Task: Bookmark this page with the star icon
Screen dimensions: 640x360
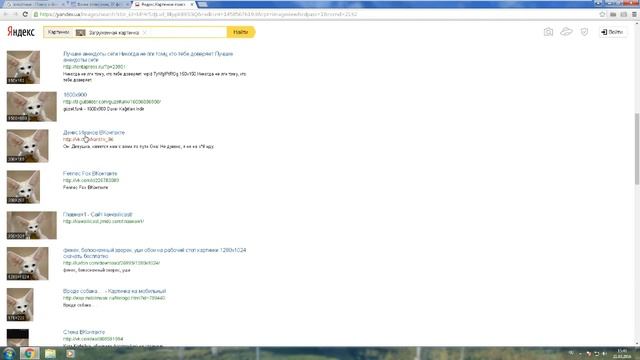Action: tap(602, 14)
